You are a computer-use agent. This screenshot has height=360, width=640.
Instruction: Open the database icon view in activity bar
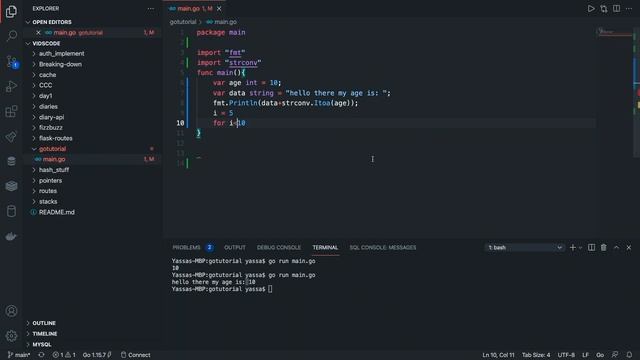(11, 161)
